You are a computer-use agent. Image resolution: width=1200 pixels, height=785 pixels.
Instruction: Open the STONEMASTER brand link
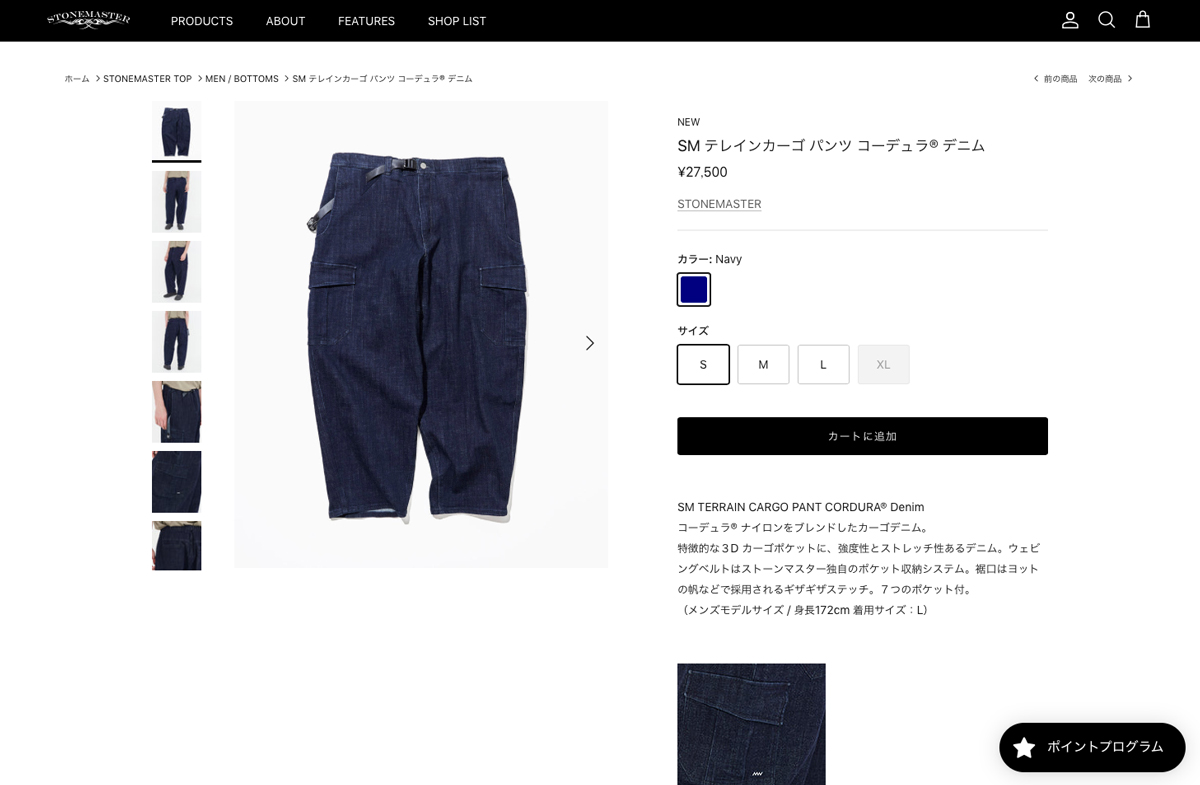(x=719, y=204)
